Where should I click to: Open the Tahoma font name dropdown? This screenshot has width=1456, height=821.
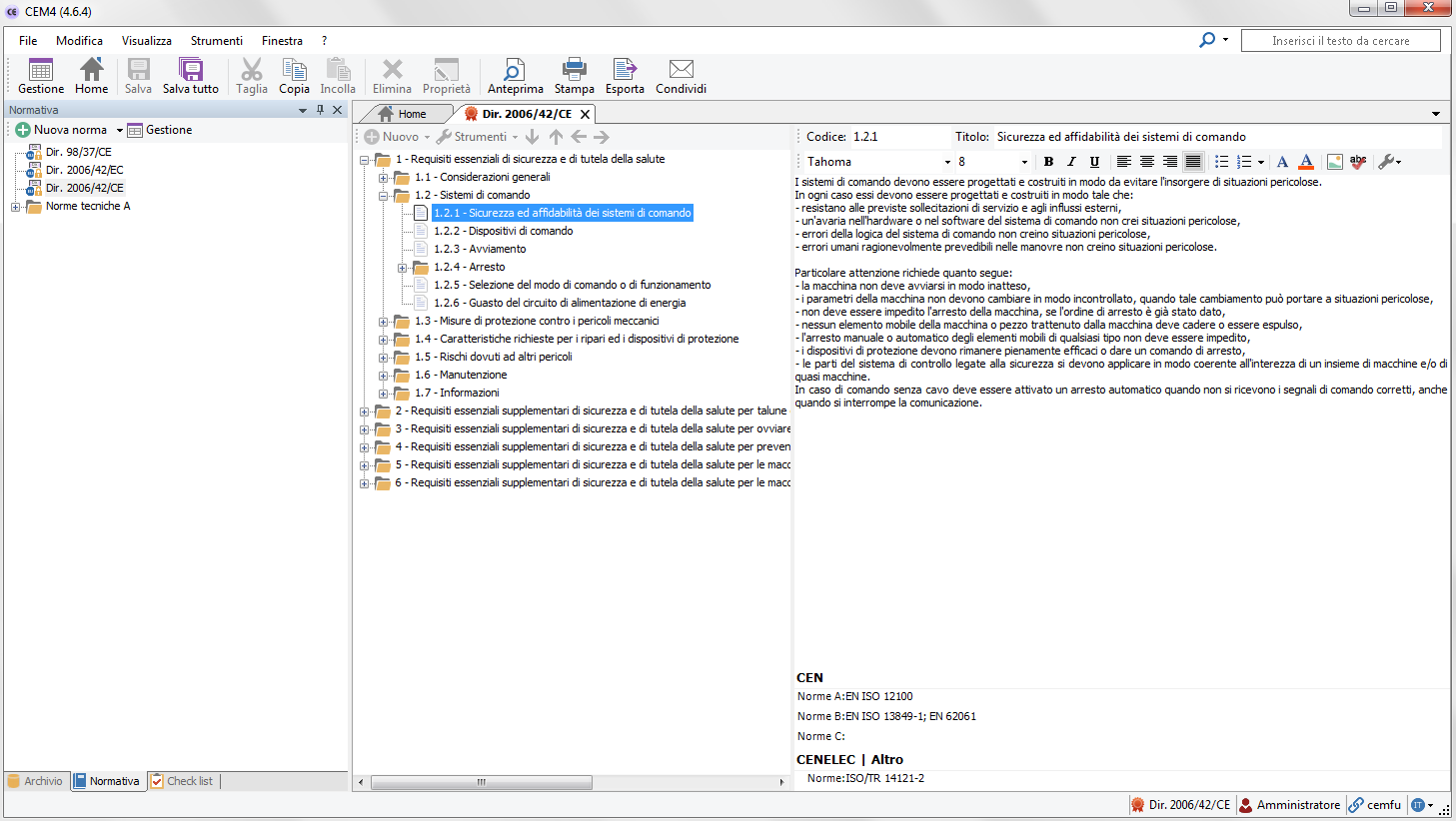(x=947, y=162)
